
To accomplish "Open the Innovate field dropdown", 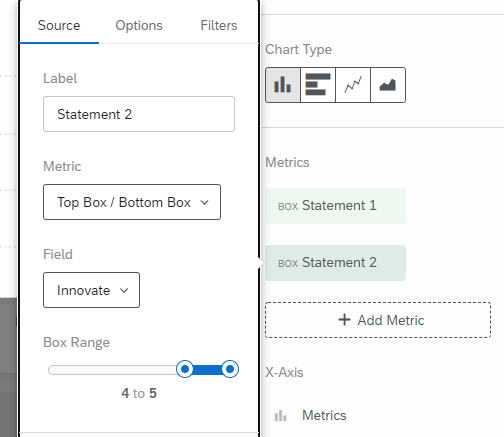I will (91, 290).
